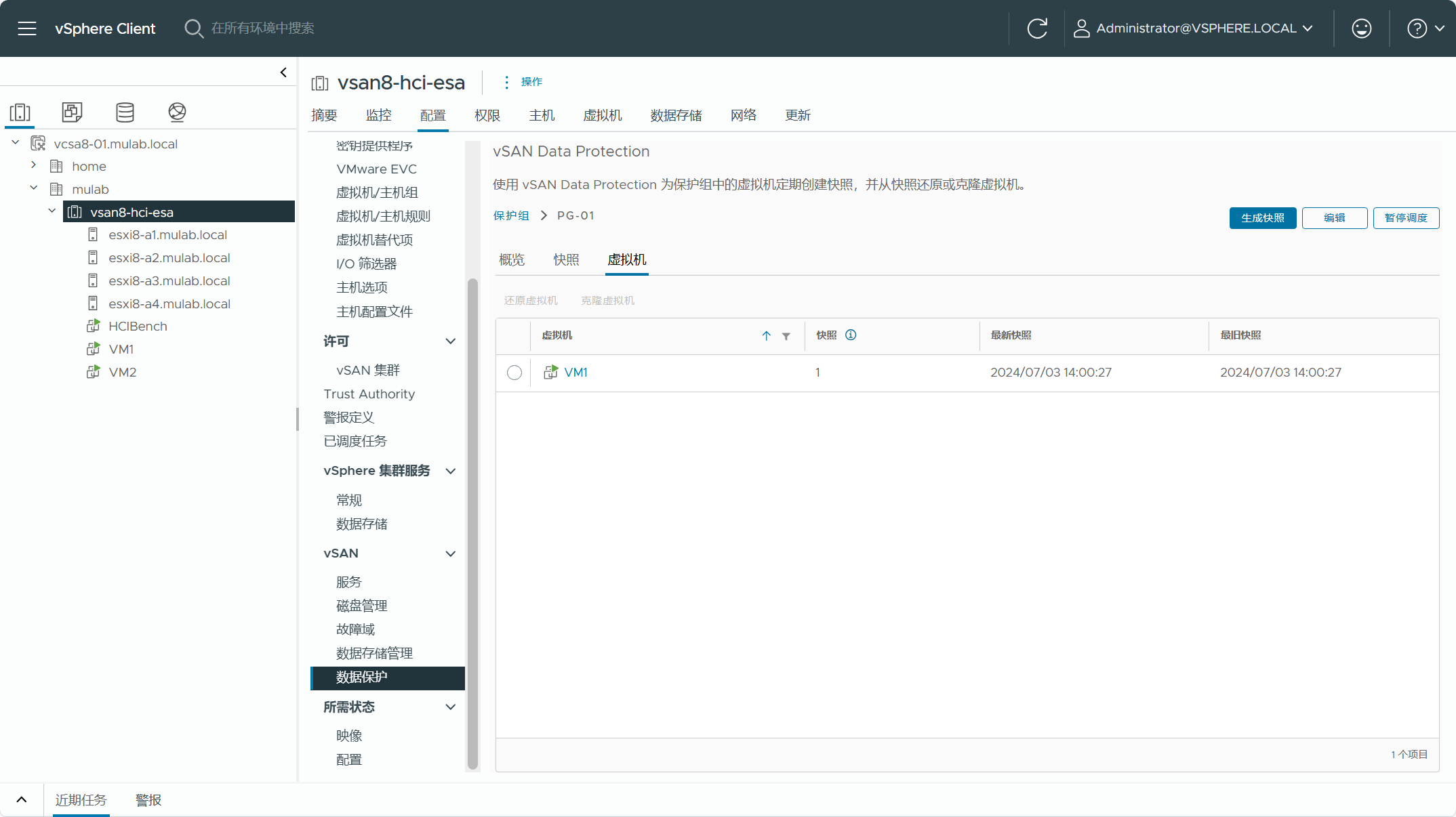Select 磁盘管理 under vSAN
This screenshot has height=817, width=1456.
coord(362,606)
